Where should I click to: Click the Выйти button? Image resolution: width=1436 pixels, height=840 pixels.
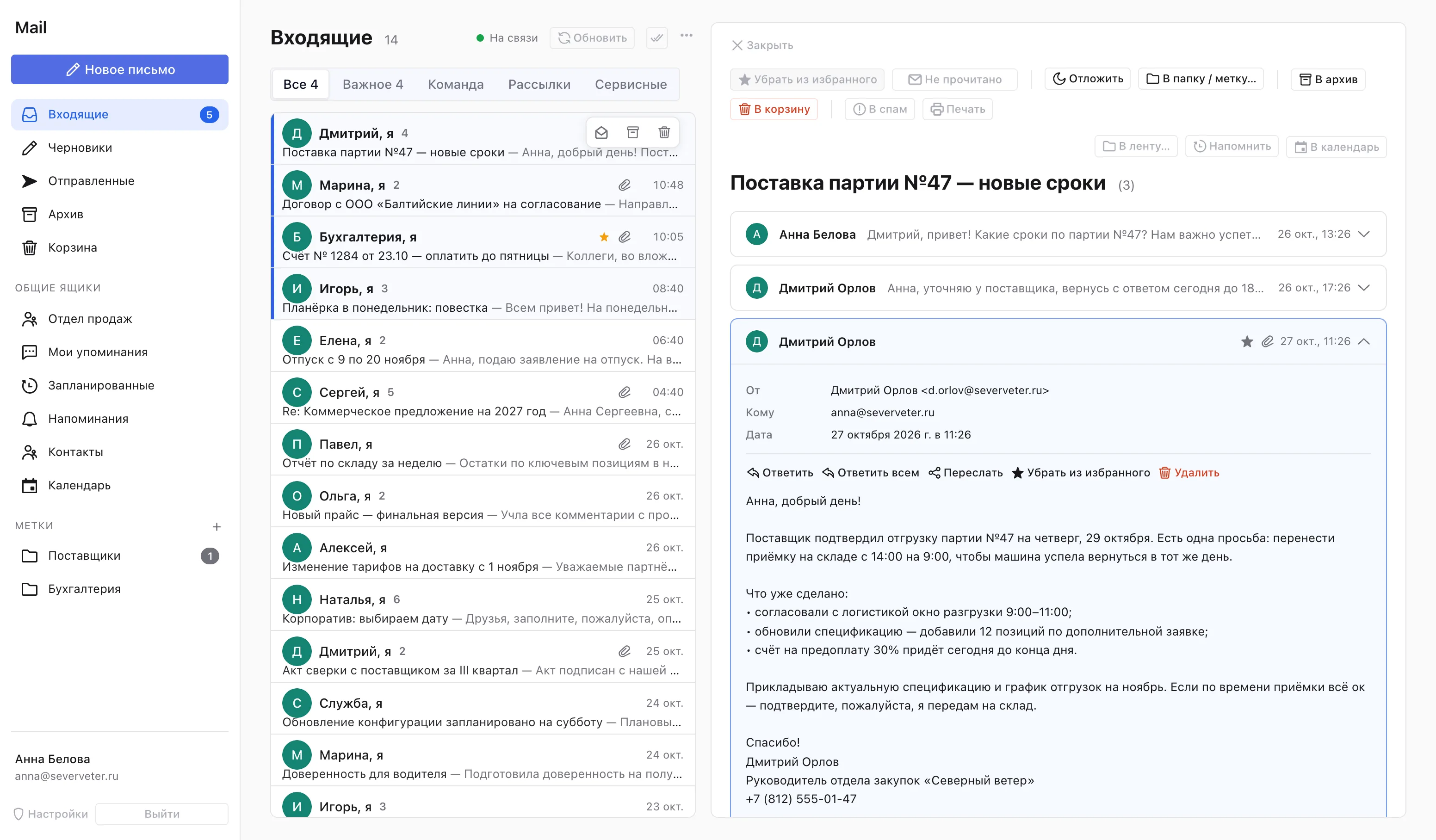(162, 814)
